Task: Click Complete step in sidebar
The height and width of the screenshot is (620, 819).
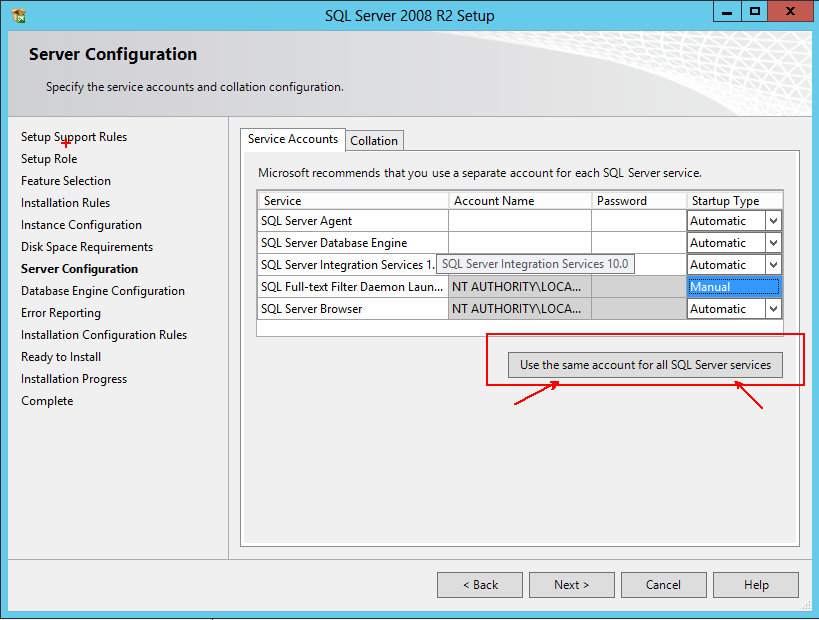Action: pyautogui.click(x=47, y=401)
